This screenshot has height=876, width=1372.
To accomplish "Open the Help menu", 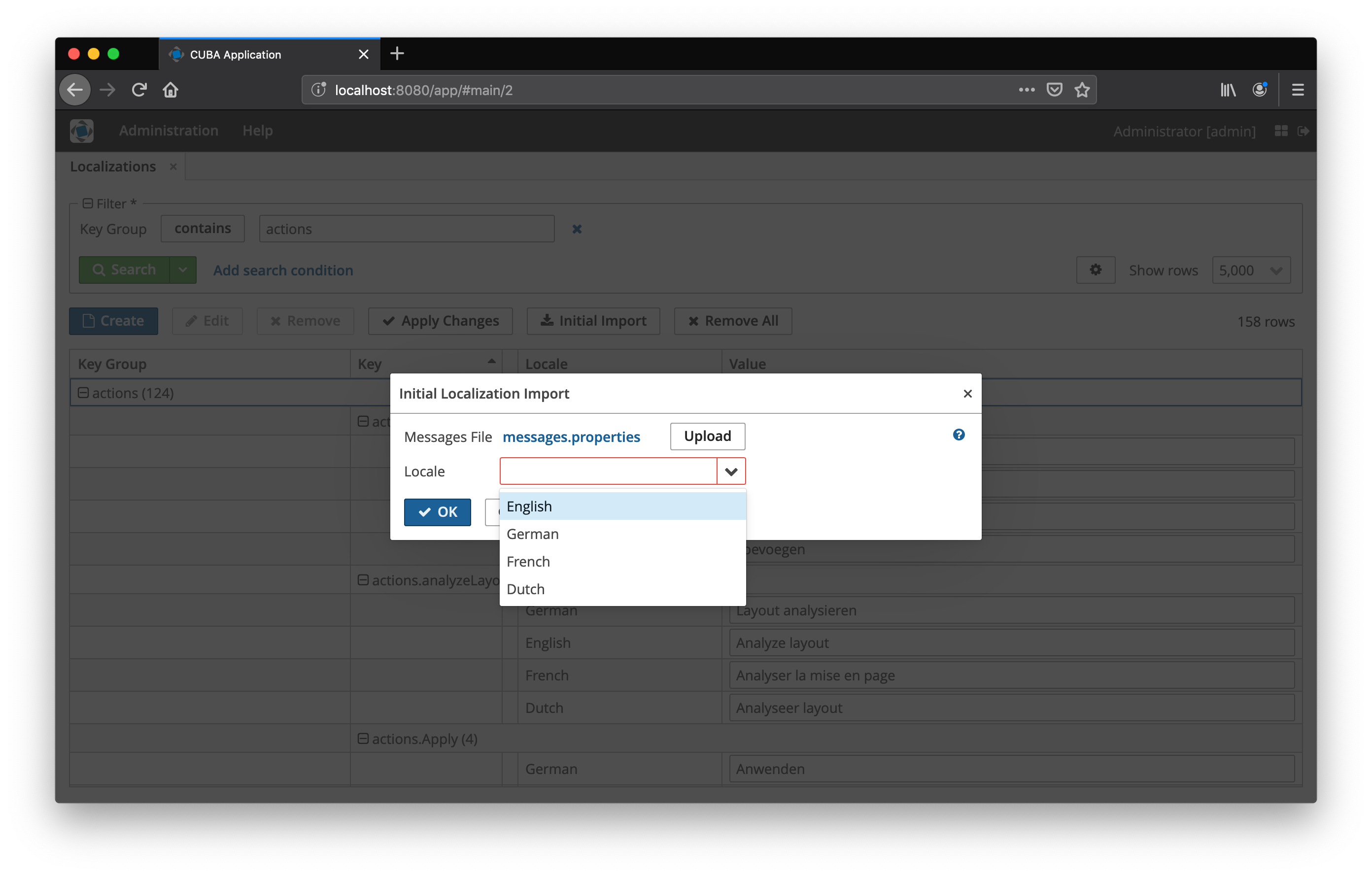I will pyautogui.click(x=258, y=131).
